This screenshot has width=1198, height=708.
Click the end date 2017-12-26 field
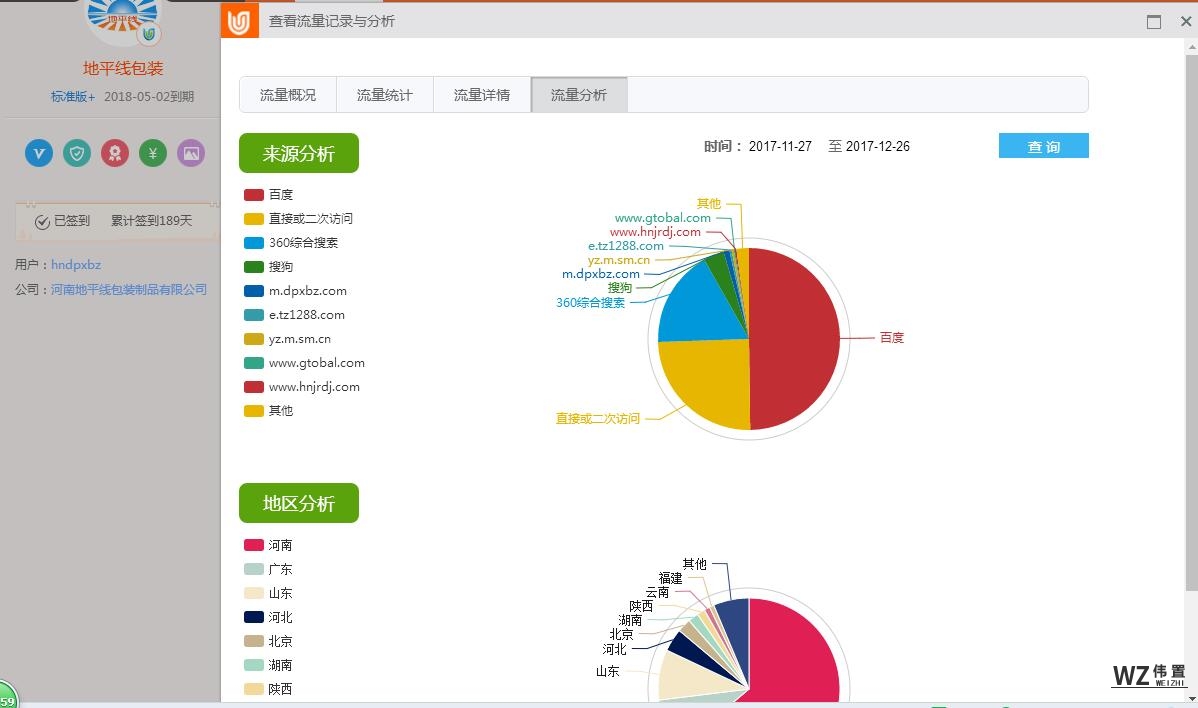point(877,146)
